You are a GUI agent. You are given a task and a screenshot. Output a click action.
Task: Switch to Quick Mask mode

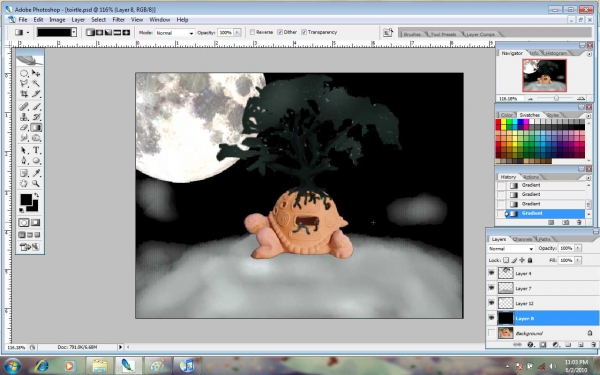click(x=36, y=223)
